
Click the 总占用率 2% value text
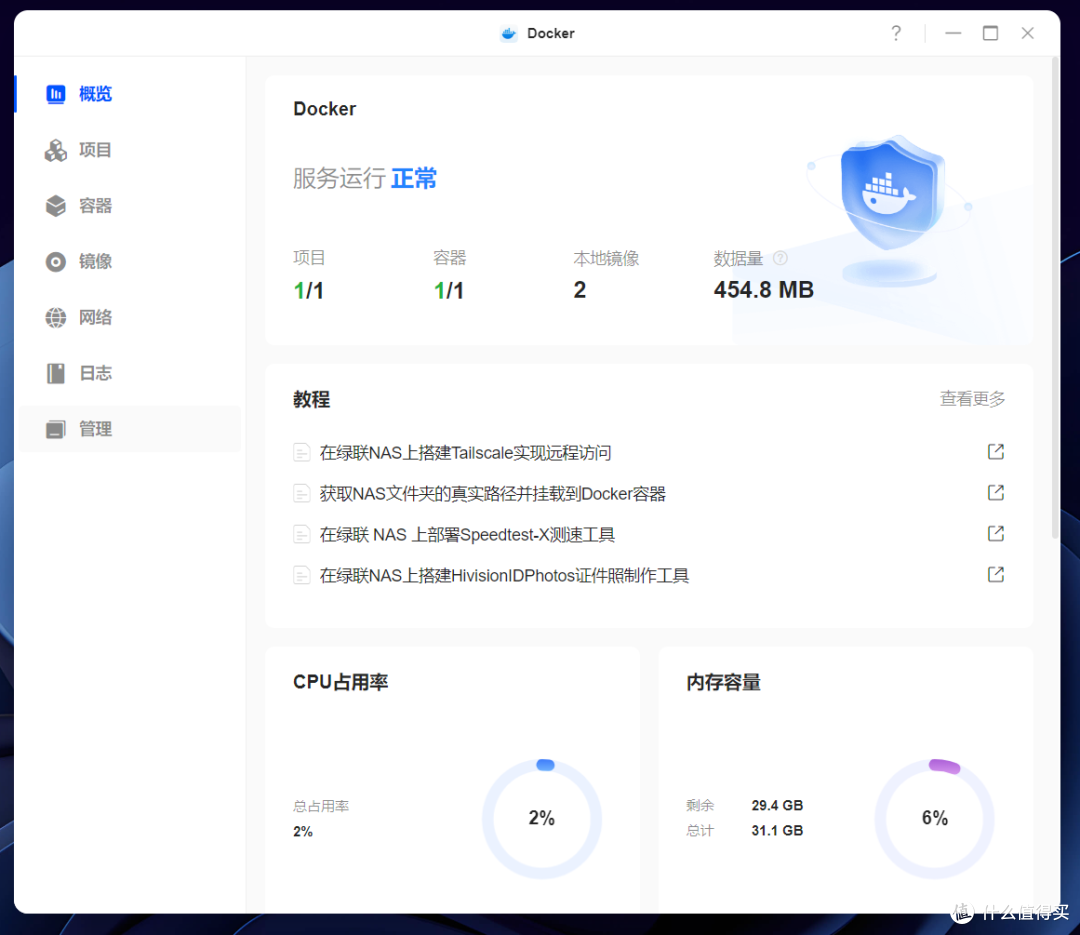point(303,832)
